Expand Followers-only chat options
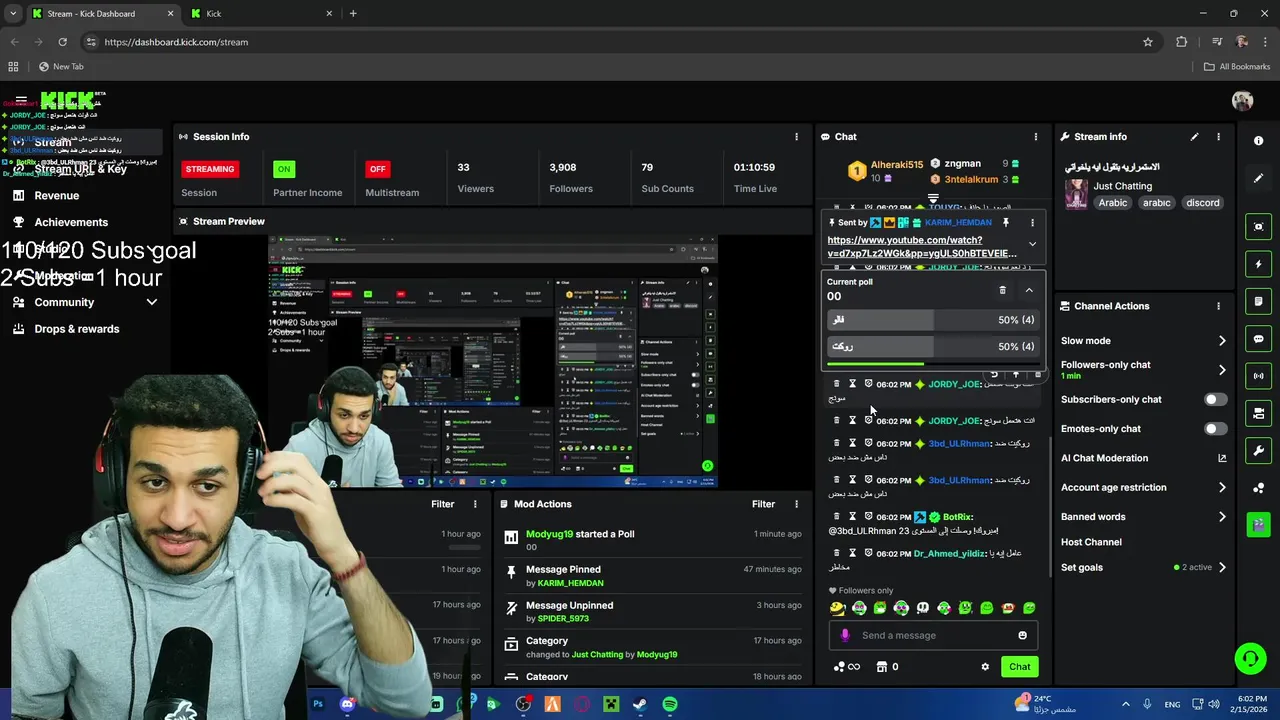The image size is (1280, 720). coord(1222,370)
